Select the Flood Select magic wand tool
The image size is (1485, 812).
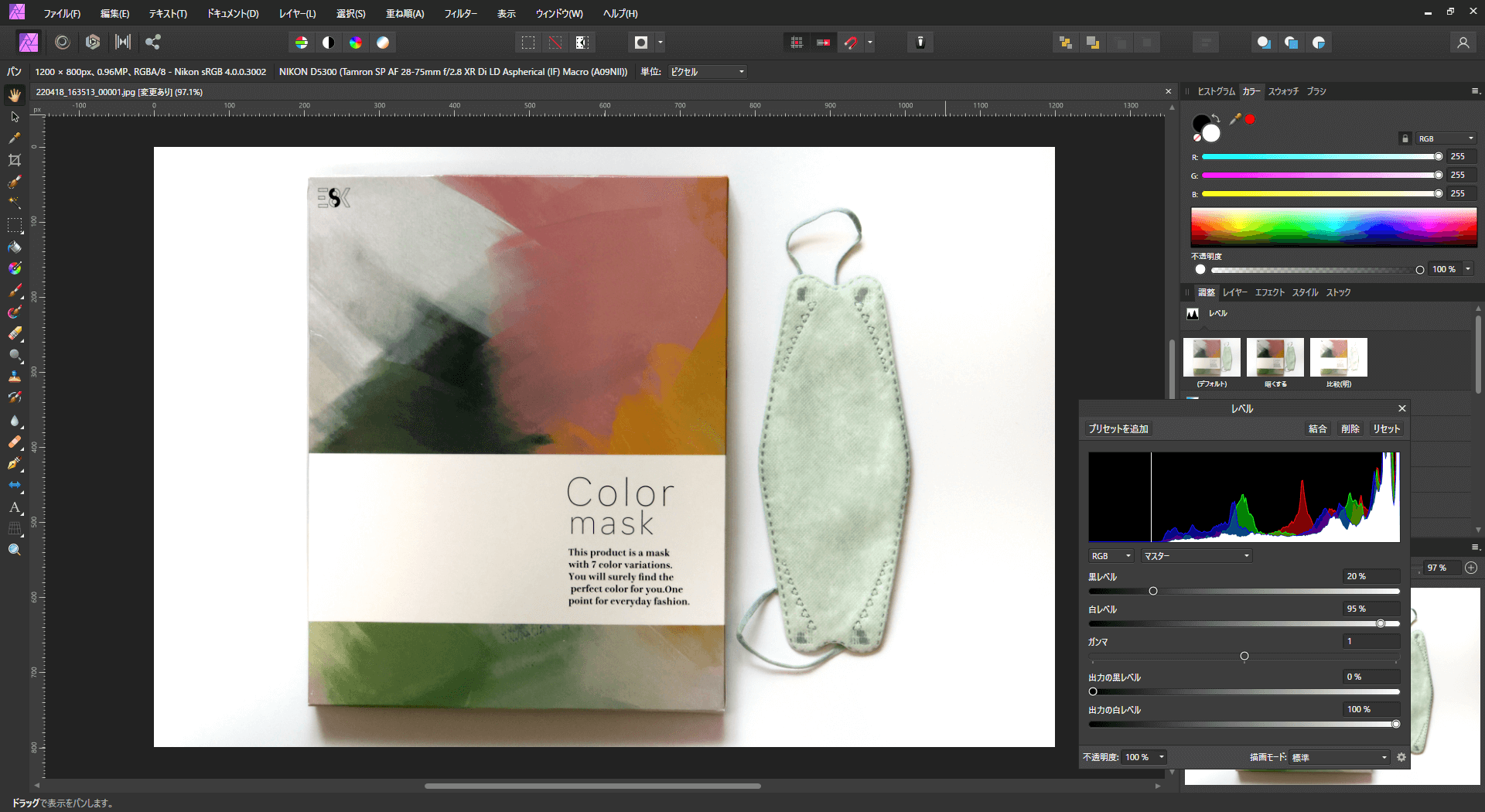coord(15,203)
